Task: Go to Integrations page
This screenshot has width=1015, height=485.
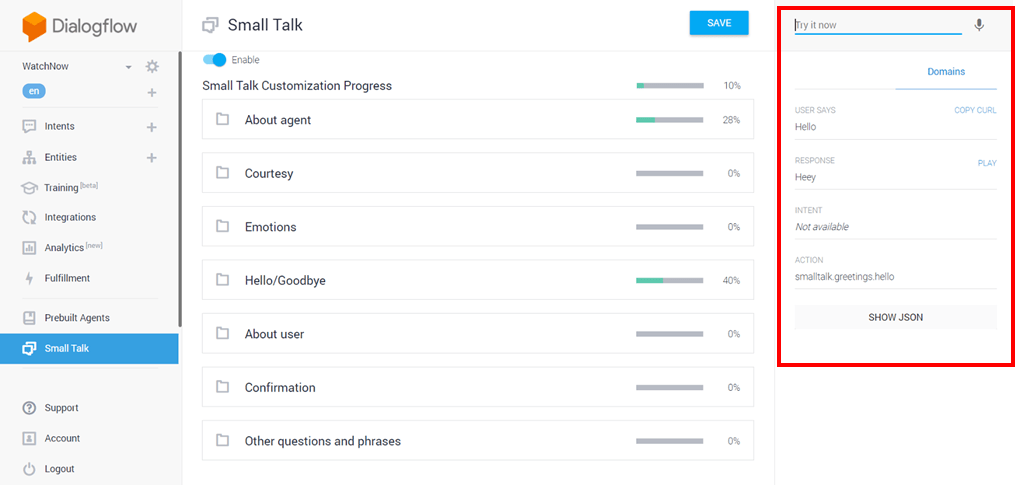Action: [70, 217]
